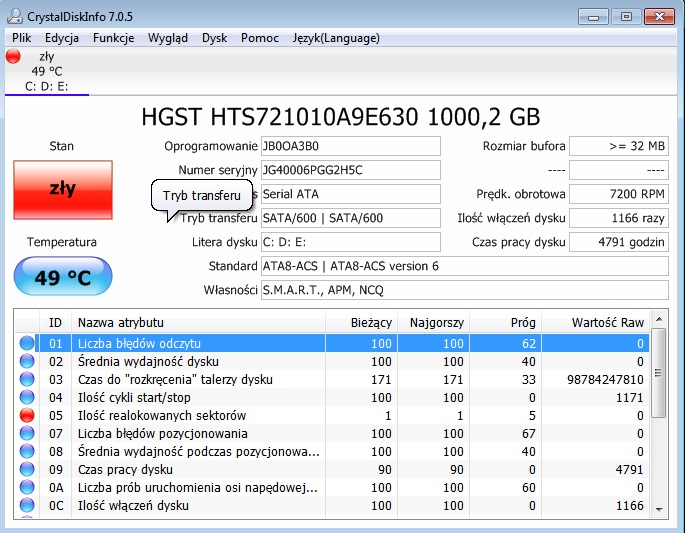The image size is (685, 533).
Task: Click the red 'zły' health status button
Action: [x=63, y=190]
